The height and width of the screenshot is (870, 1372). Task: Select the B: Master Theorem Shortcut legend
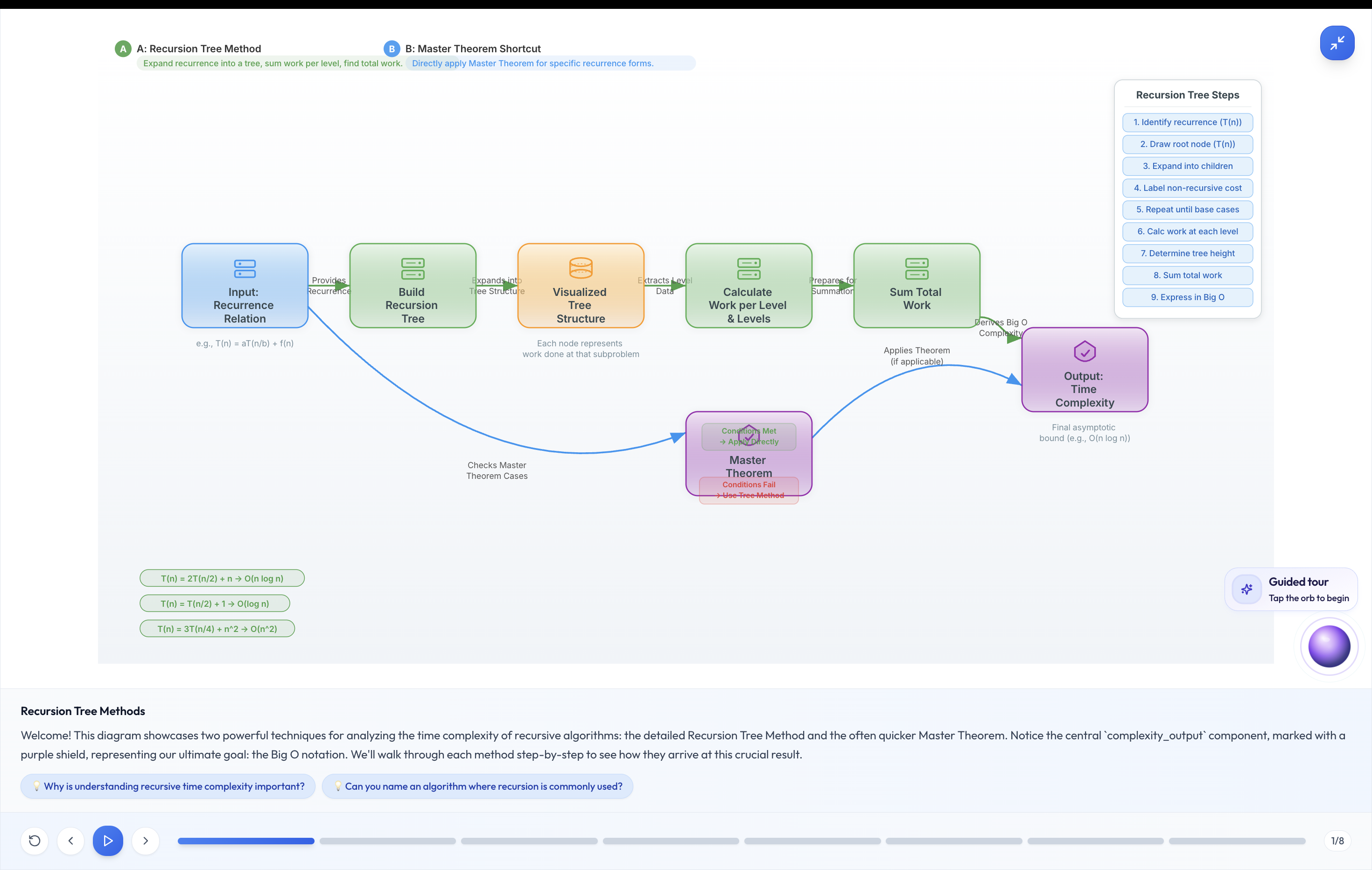pyautogui.click(x=472, y=49)
